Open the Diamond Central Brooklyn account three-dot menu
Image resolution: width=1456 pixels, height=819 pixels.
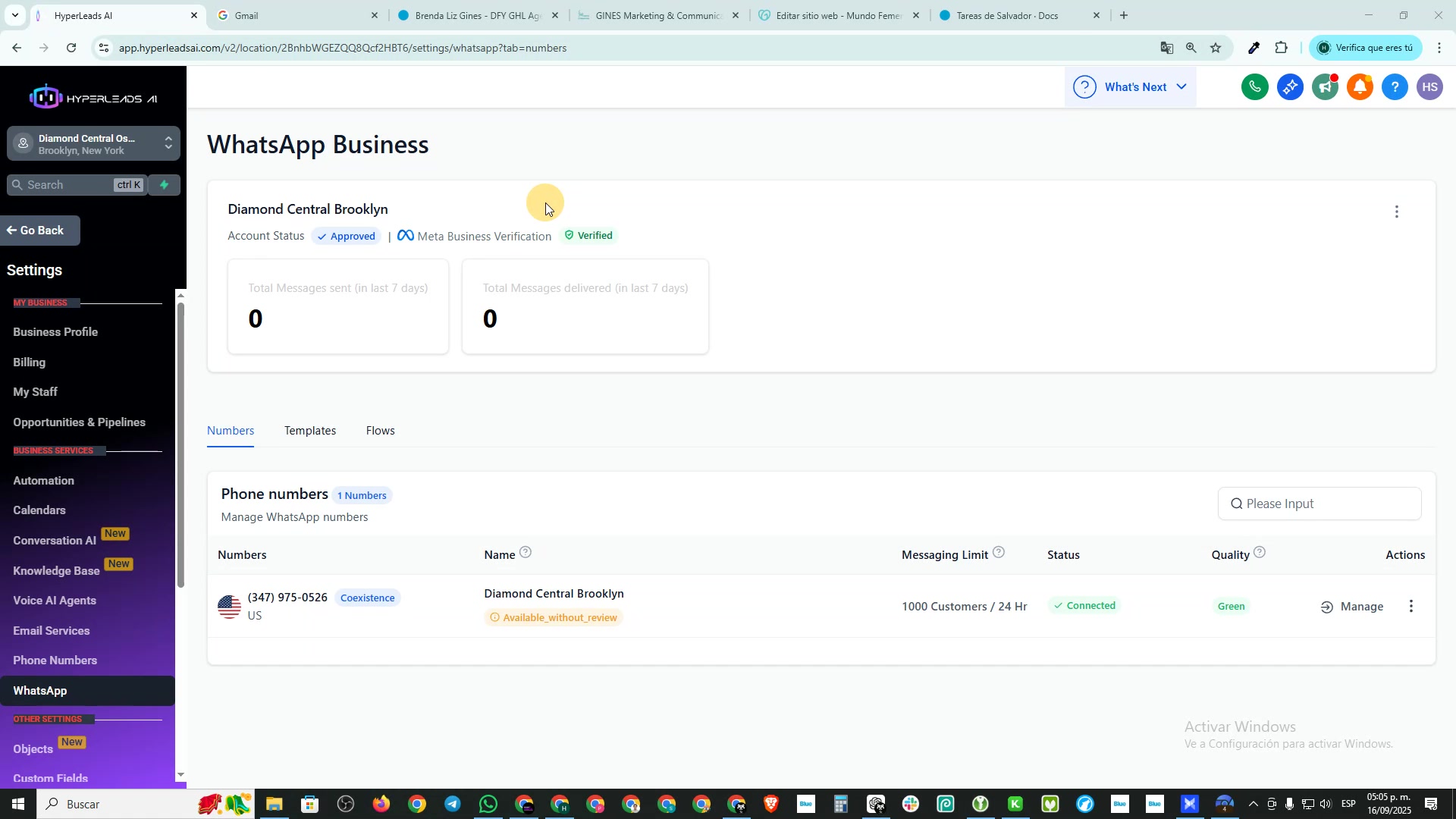tap(1397, 212)
